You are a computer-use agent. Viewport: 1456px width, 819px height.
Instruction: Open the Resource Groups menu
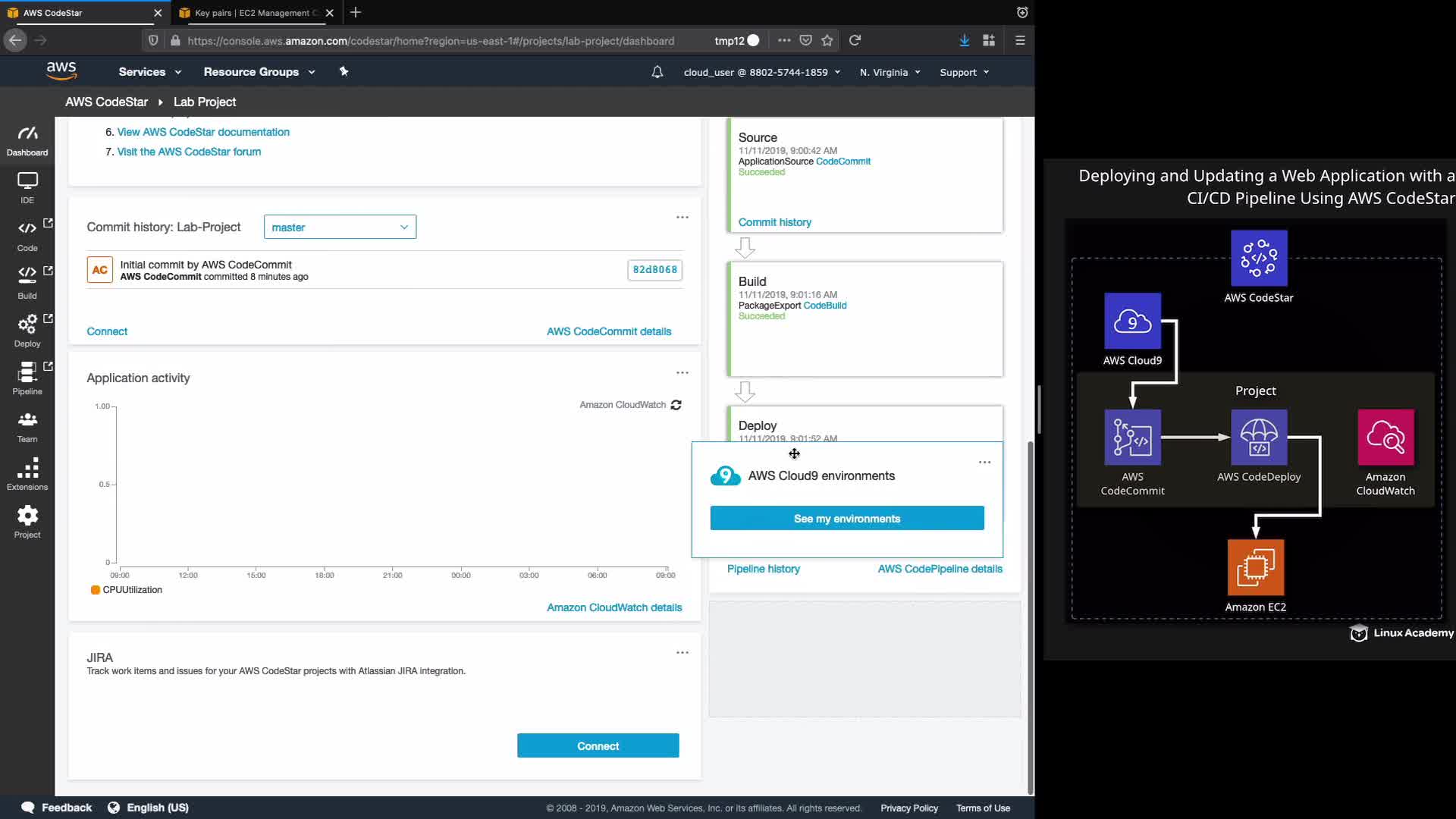point(259,72)
